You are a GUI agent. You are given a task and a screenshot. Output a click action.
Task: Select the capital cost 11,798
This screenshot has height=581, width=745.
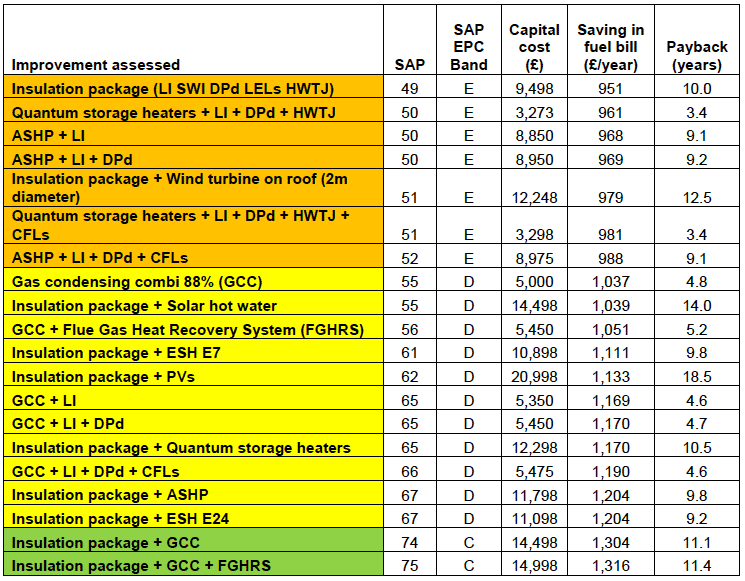[x=535, y=495]
